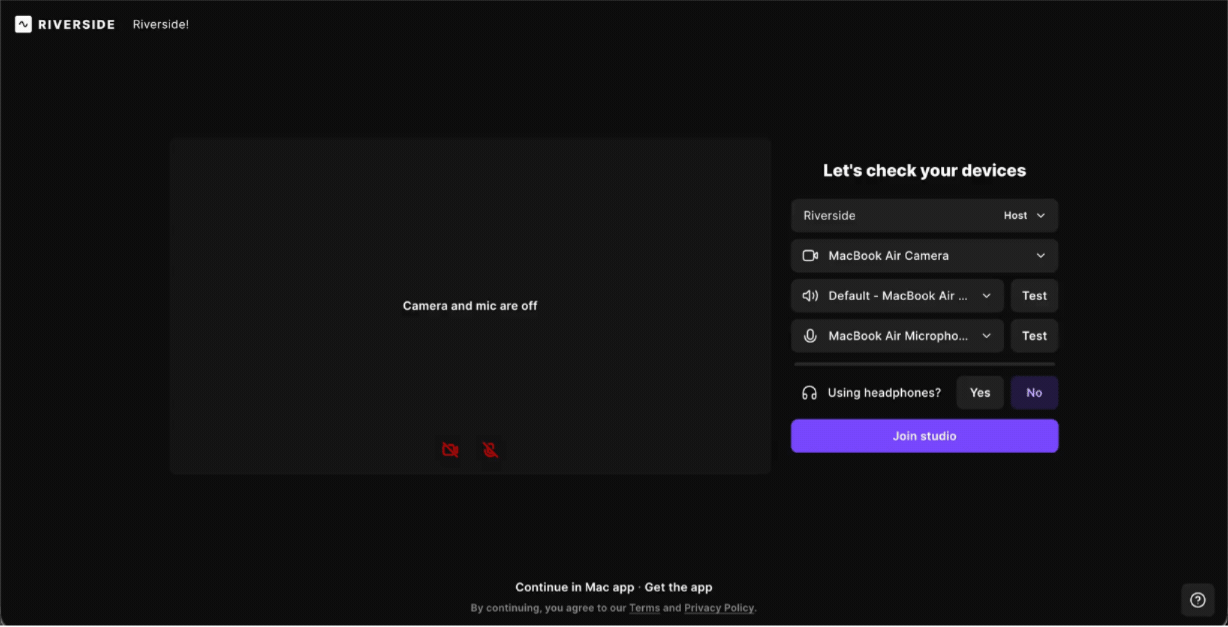Screen dimensions: 1228x627
Task: Click the microphone icon in the input selector
Action: [x=811, y=336]
